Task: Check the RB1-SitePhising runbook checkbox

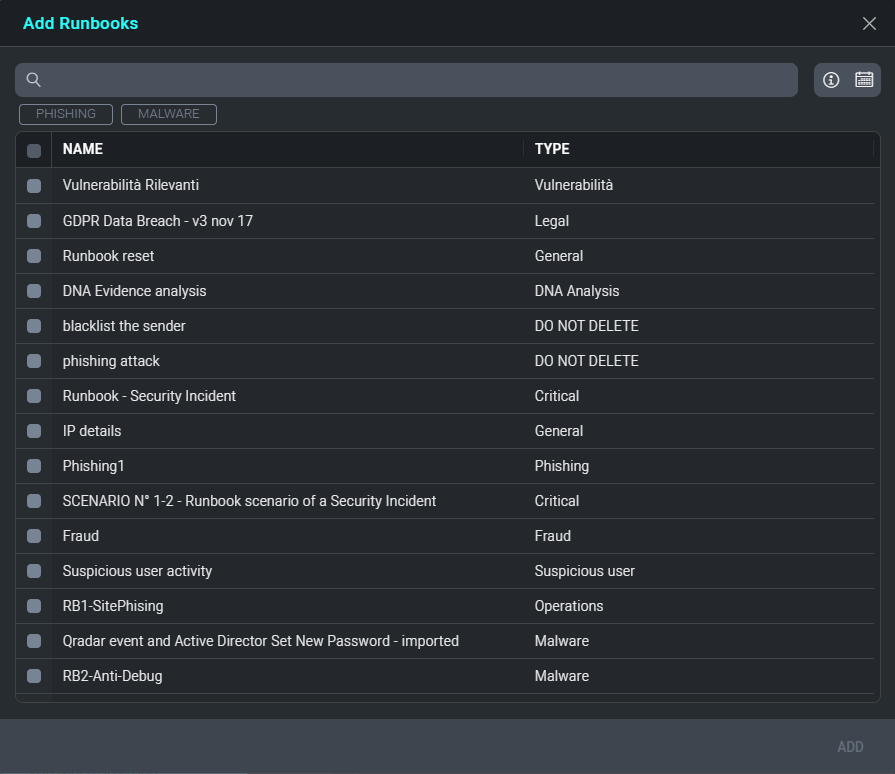Action: coord(34,606)
